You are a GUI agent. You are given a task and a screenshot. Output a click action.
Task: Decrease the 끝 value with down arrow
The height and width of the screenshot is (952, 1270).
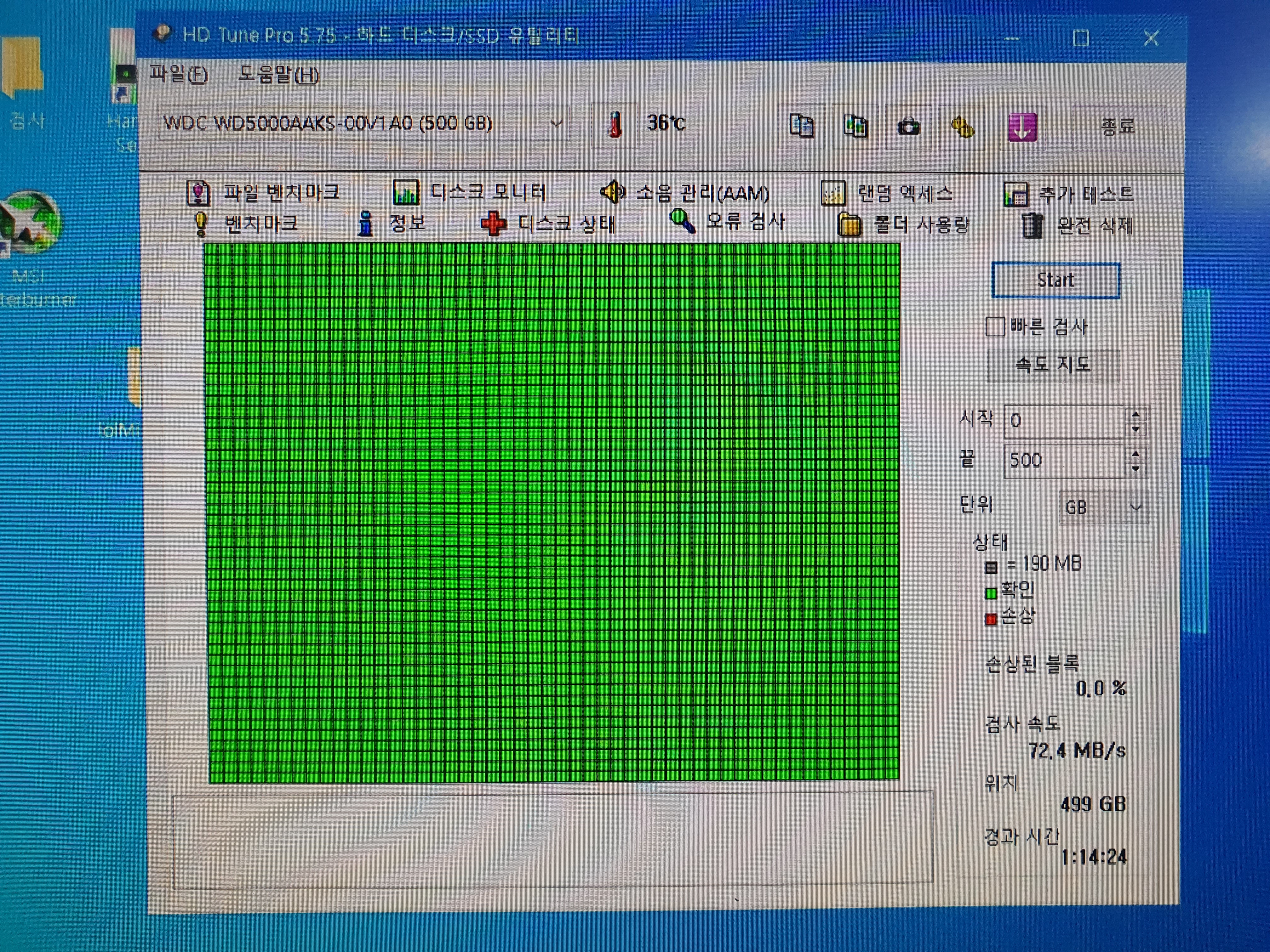(x=1136, y=469)
